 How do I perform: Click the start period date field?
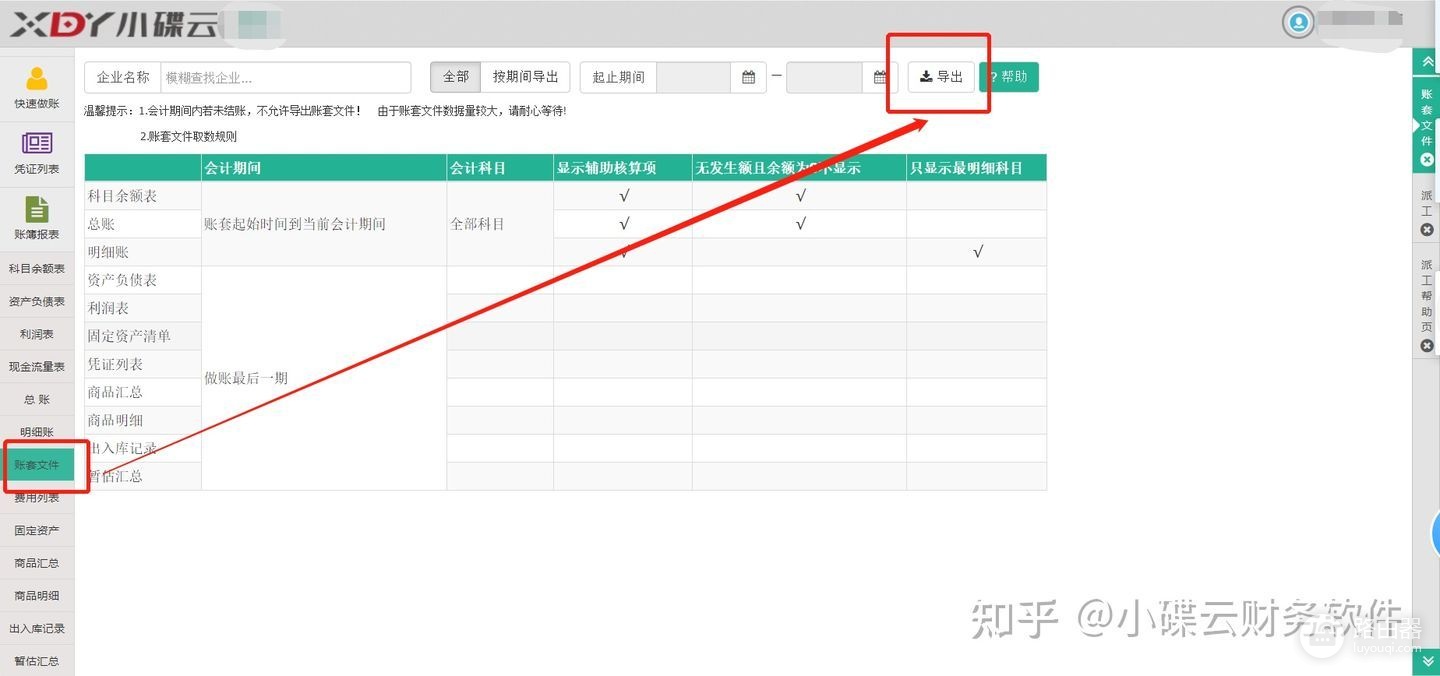tap(694, 77)
